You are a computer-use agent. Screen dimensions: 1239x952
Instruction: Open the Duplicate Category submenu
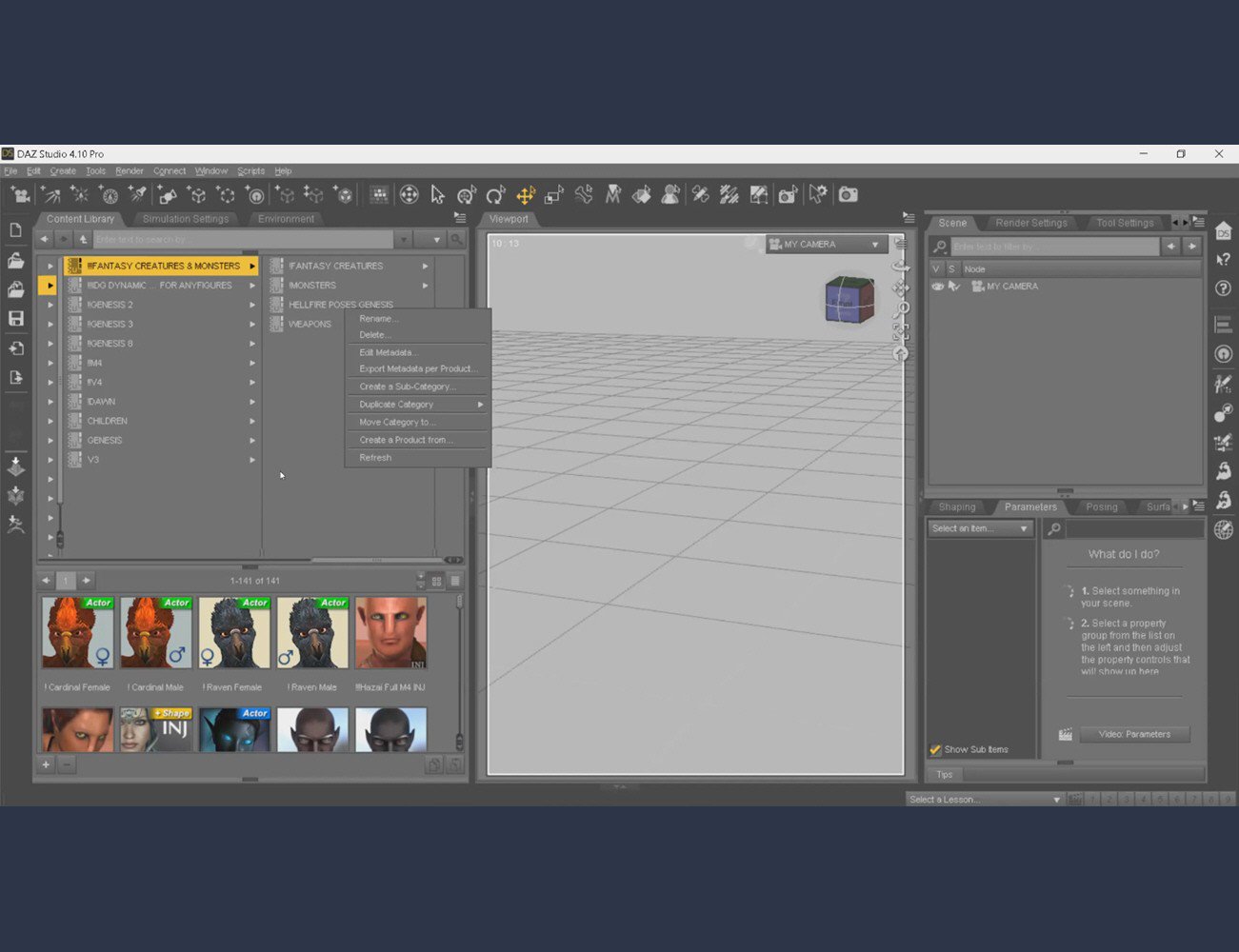417,405
